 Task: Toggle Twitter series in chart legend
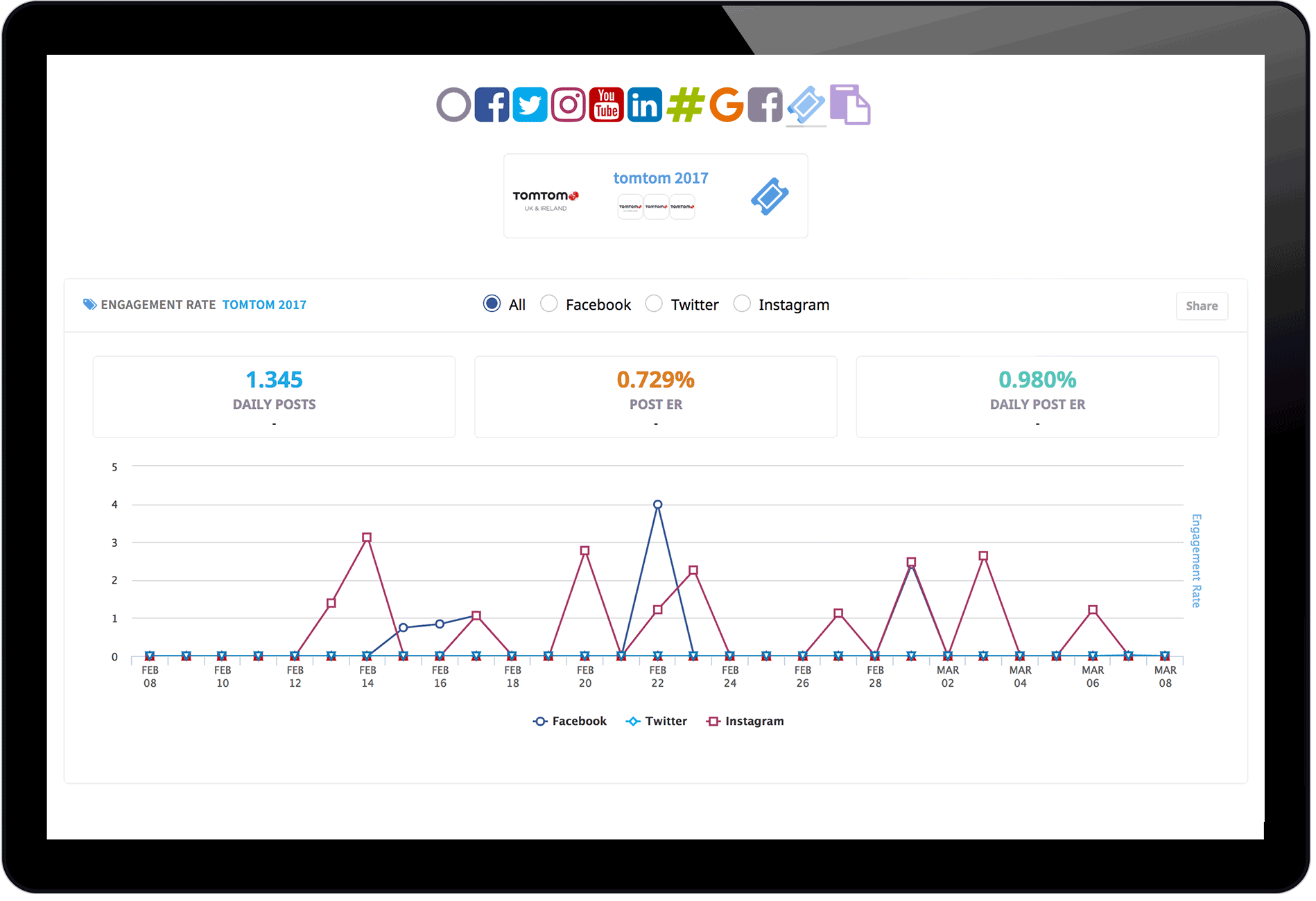(x=657, y=721)
